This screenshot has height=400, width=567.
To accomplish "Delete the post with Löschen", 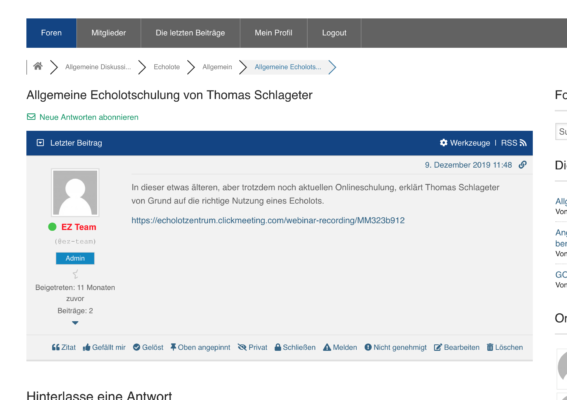I will tap(505, 347).
